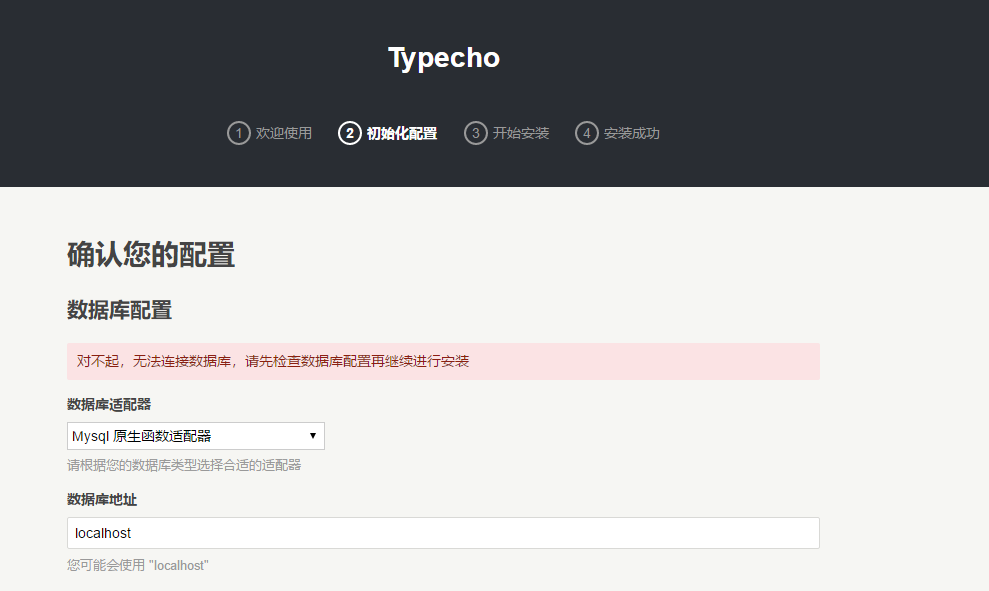989x591 pixels.
Task: Select step 1 欢迎使用
Action: (x=269, y=133)
